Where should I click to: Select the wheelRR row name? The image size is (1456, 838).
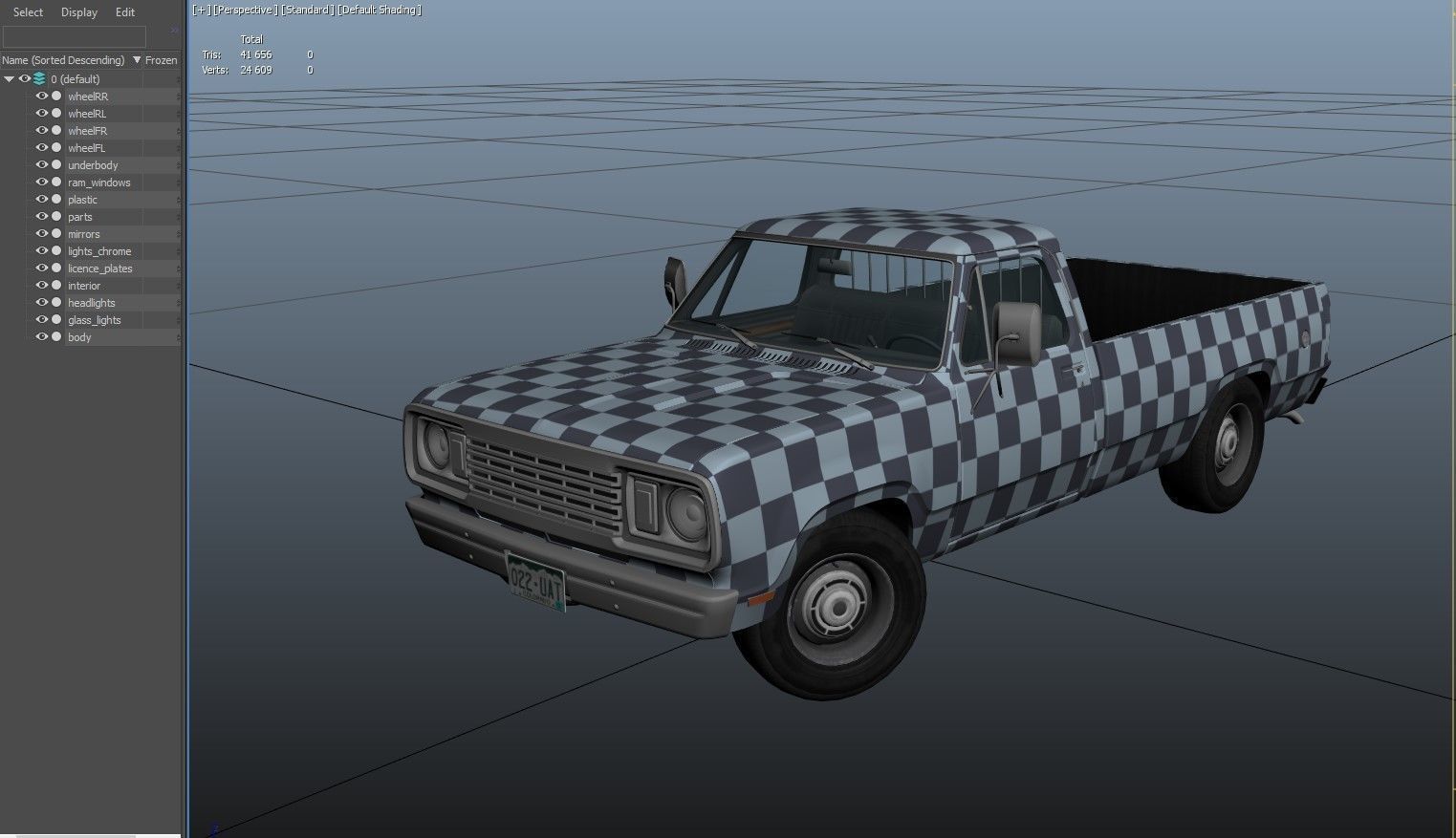[88, 97]
